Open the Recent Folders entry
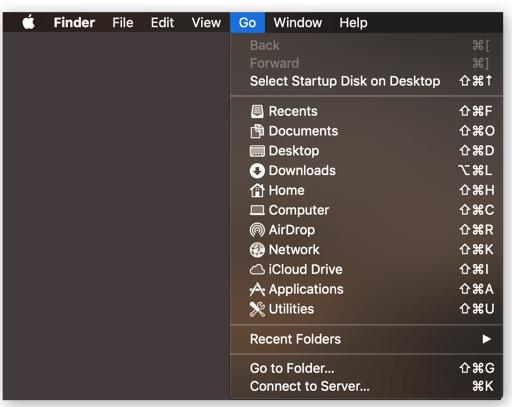512x407 pixels. pos(366,339)
